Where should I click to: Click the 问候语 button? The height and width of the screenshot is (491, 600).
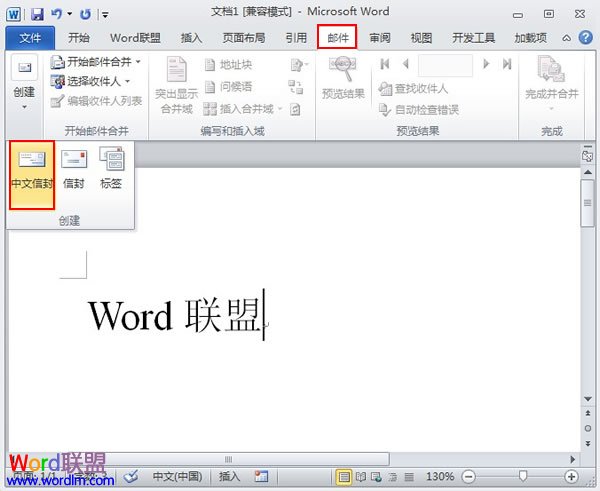(x=228, y=87)
